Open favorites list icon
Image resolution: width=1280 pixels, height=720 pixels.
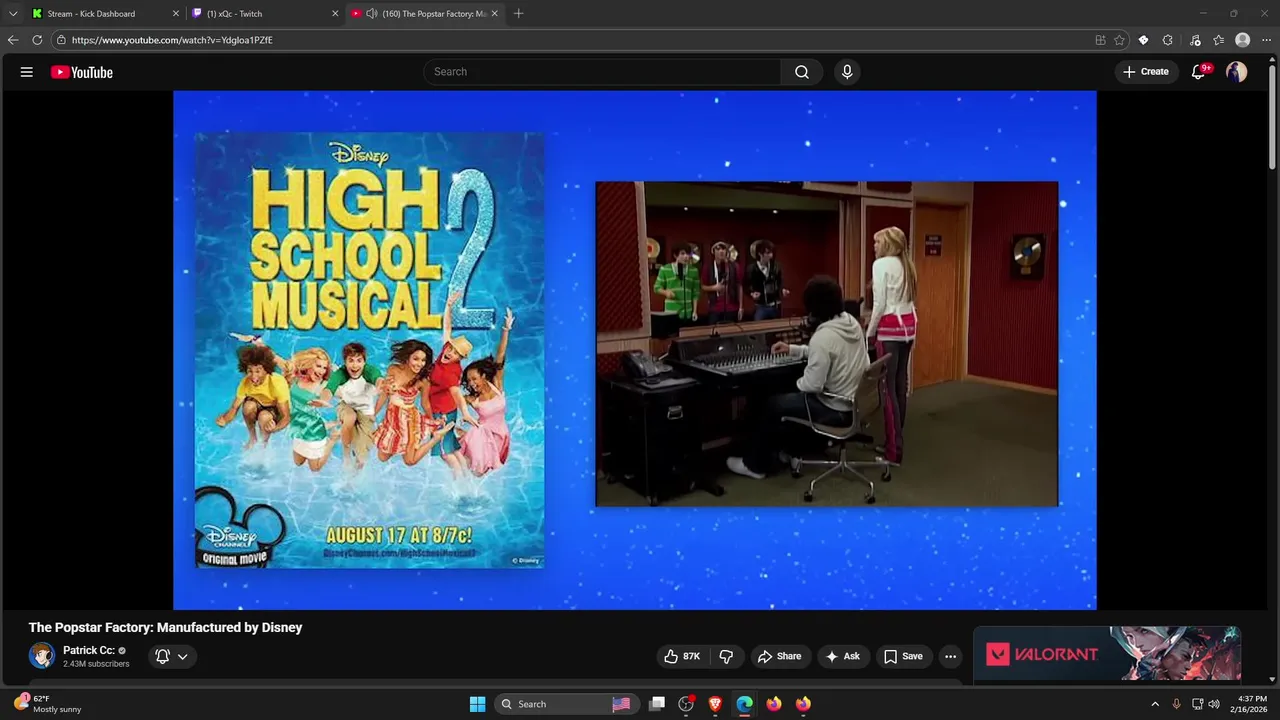(1219, 40)
